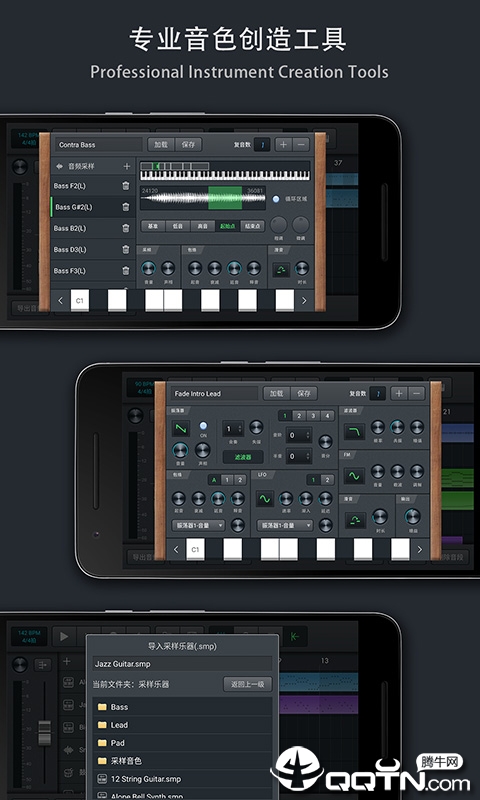The height and width of the screenshot is (800, 480).
Task: Click the glide curve icon in Contra Bass editor
Action: 281,269
